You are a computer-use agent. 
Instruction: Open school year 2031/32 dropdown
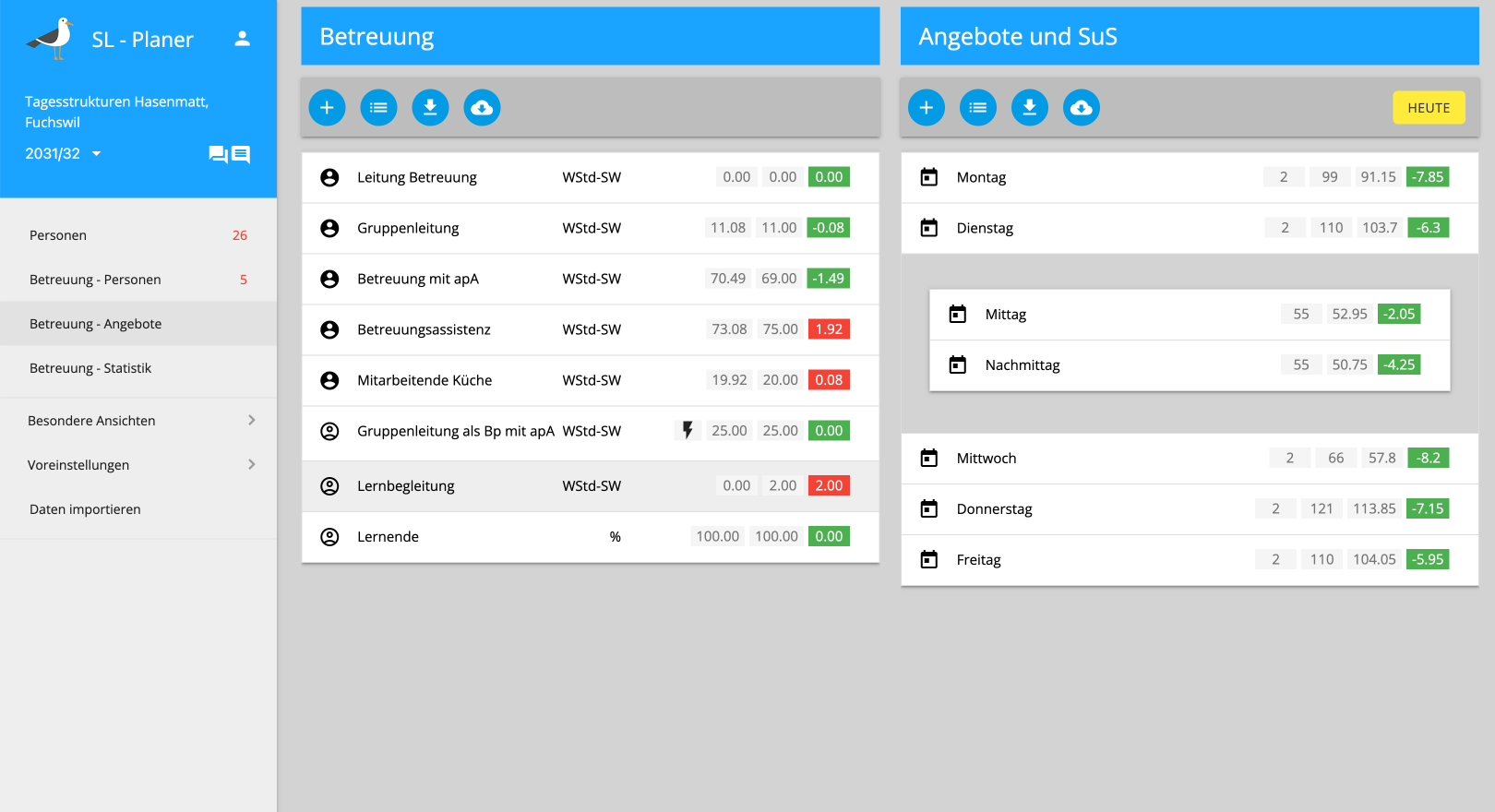coord(63,154)
